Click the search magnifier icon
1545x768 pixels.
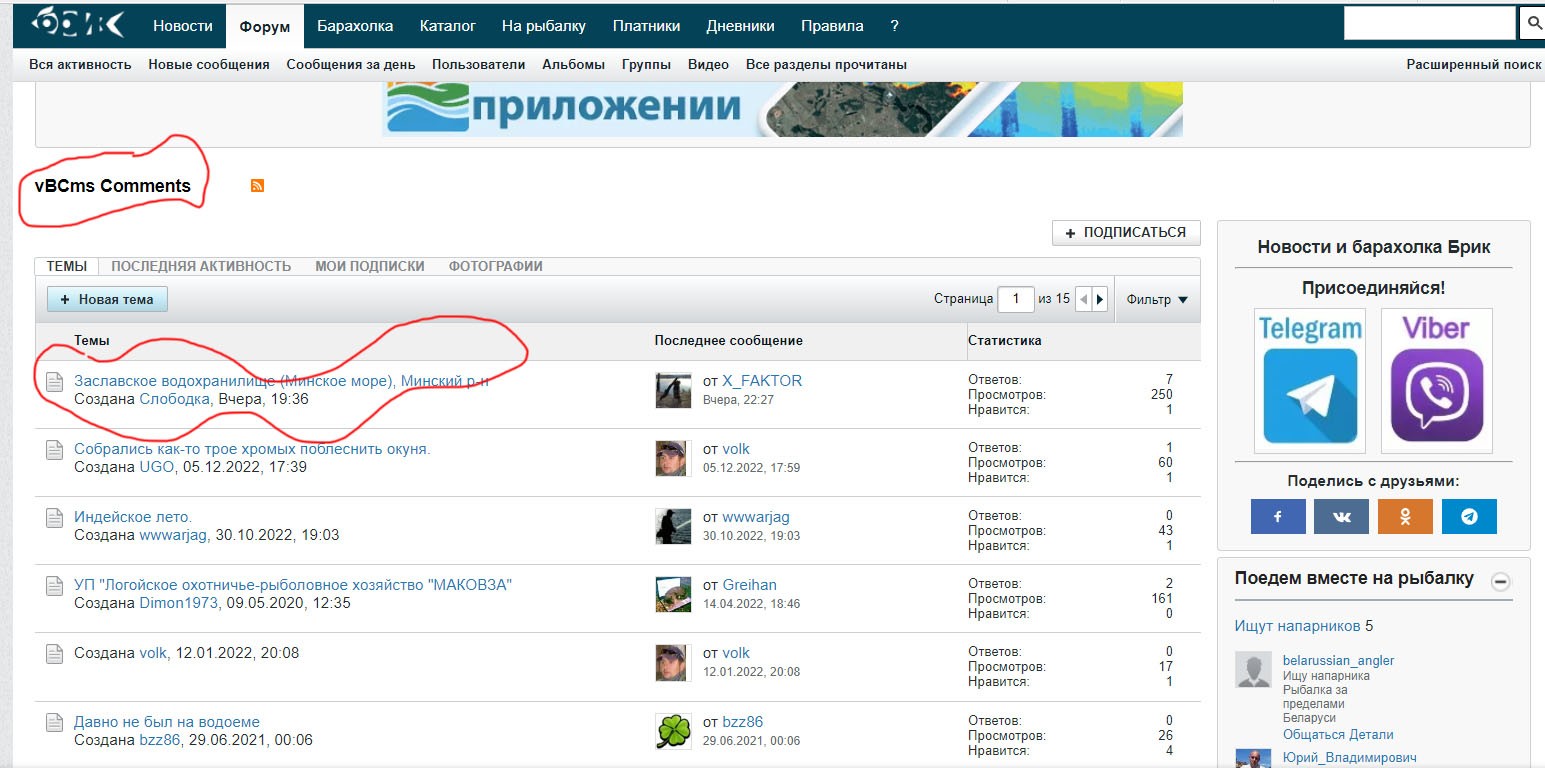coord(1533,24)
